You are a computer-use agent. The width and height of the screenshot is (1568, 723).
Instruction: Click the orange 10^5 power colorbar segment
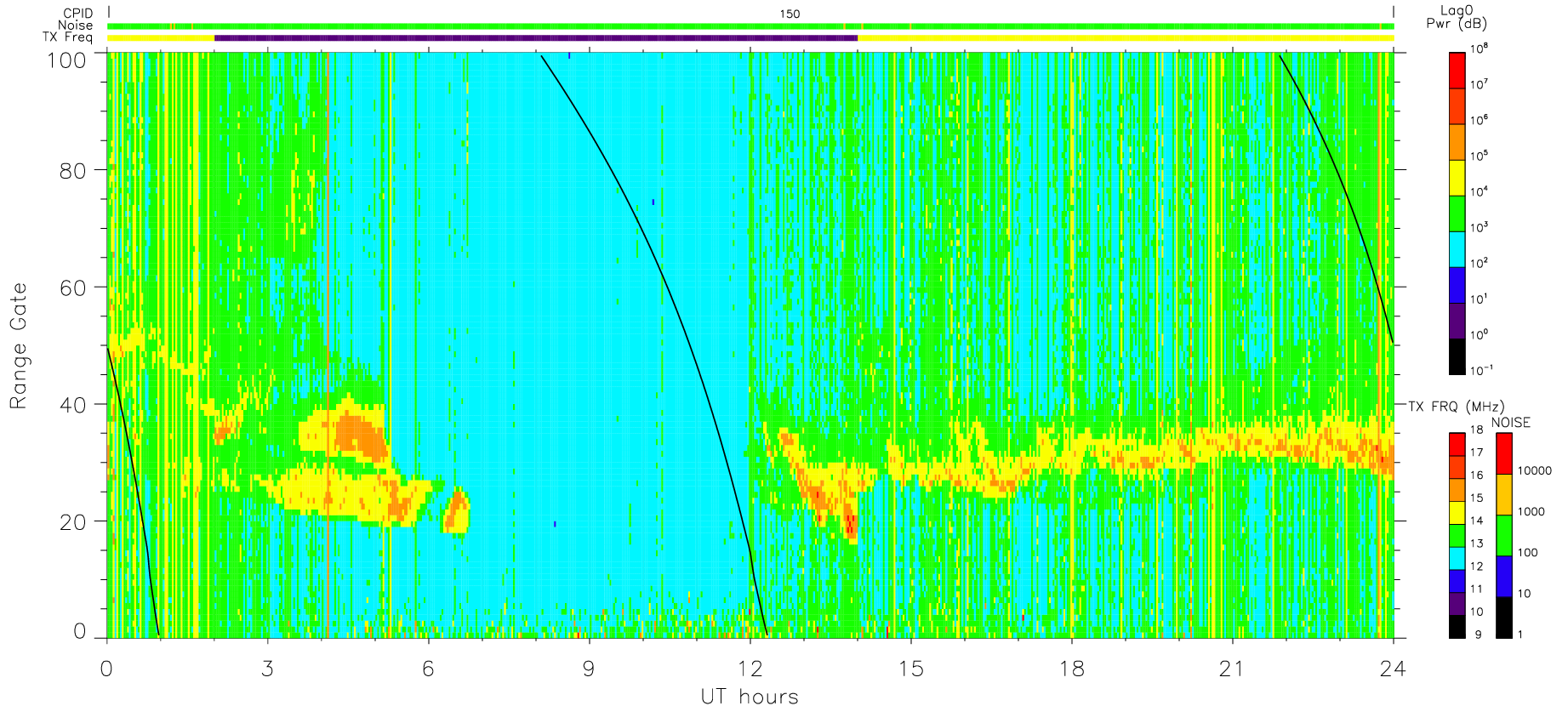coord(1457,142)
